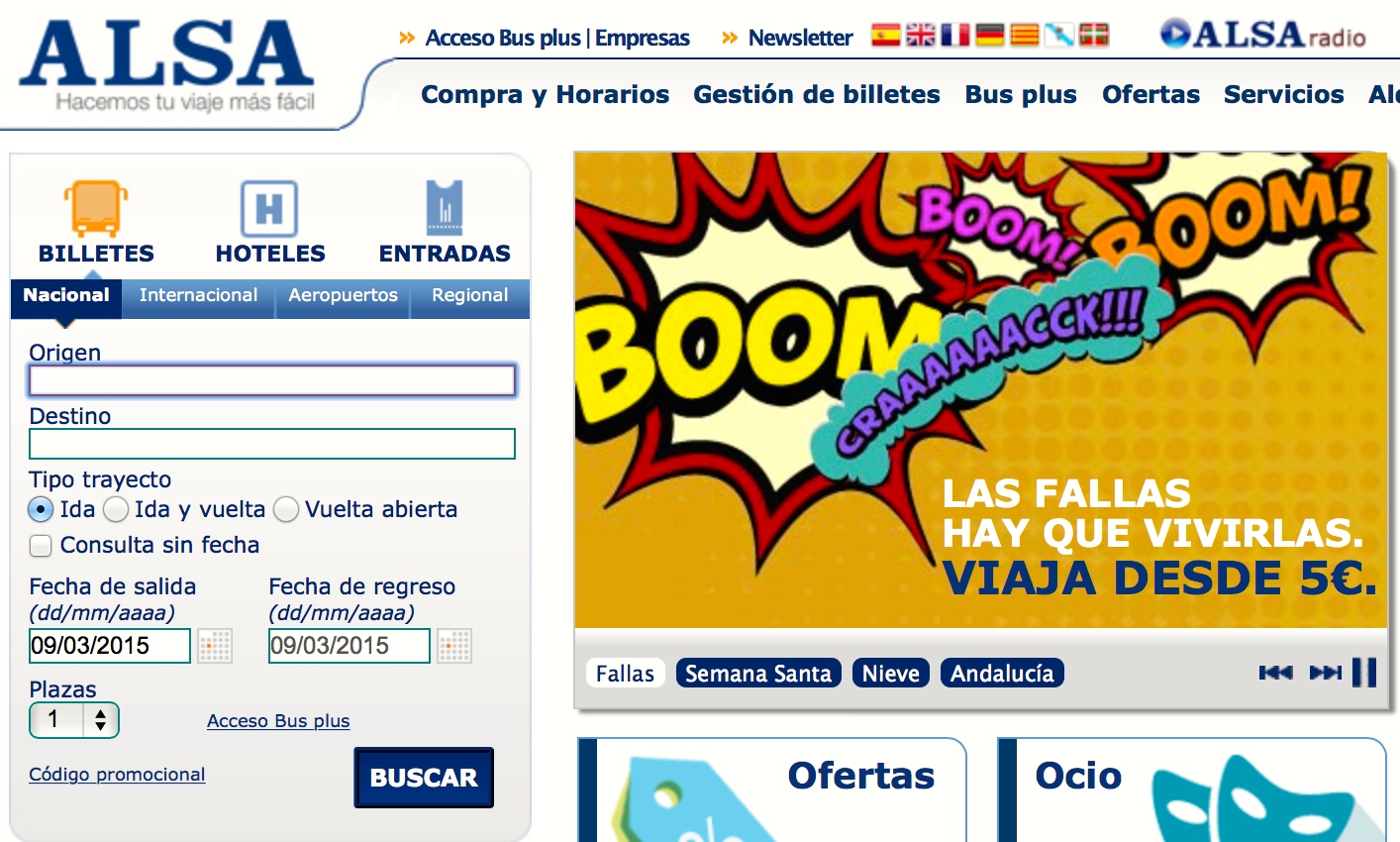This screenshot has height=842, width=1400.
Task: Go to previous banner slide
Action: (x=1275, y=673)
